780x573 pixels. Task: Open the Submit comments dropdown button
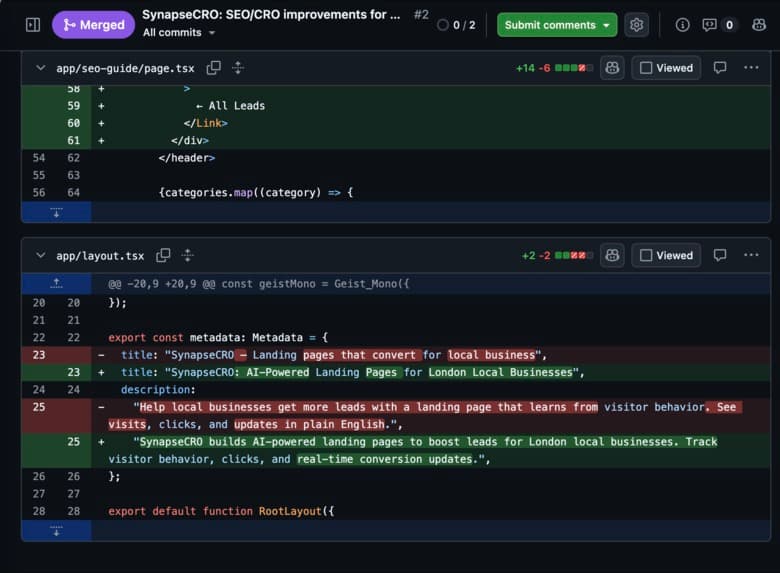coord(557,25)
